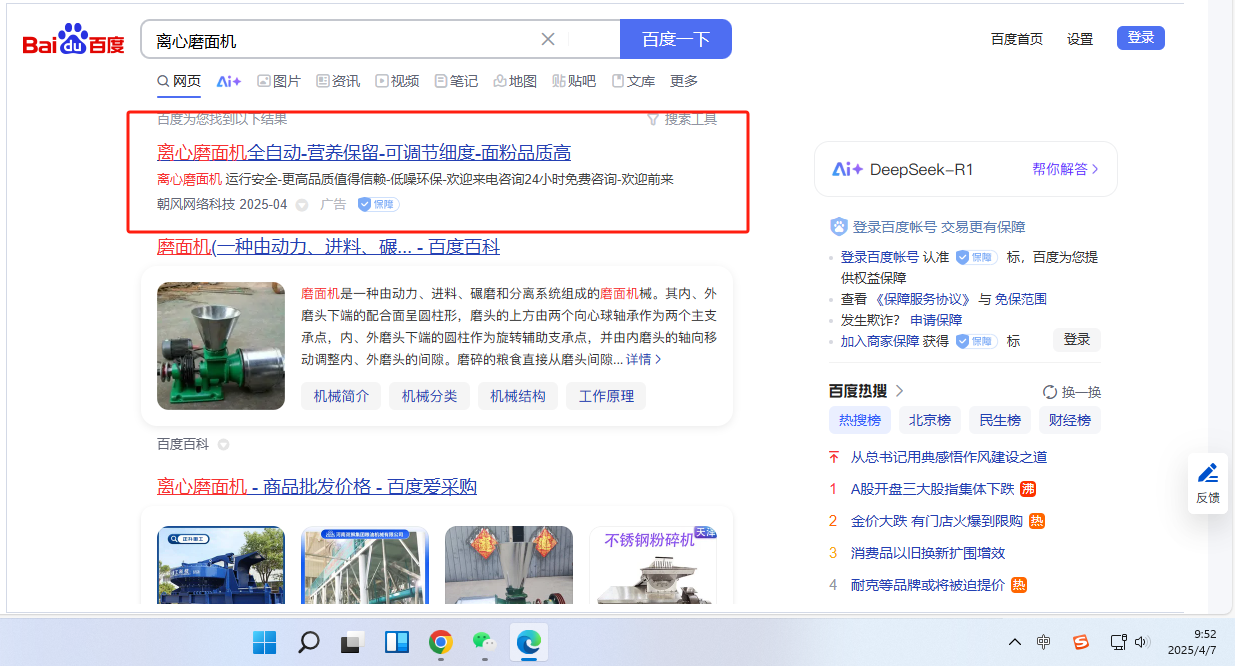This screenshot has height=666, width=1235.
Task: Click the Windows Start icon in taskbar
Action: 265,642
